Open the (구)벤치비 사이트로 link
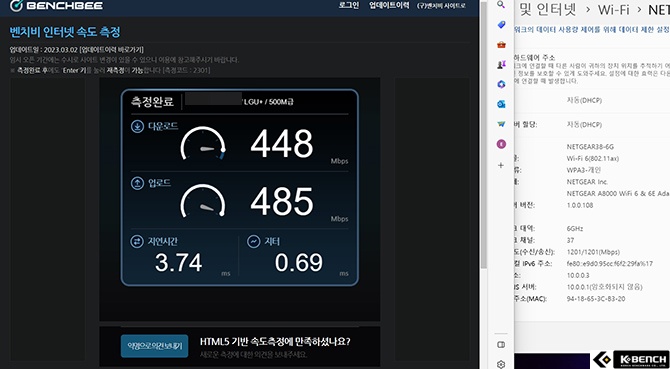This screenshot has width=670, height=369. point(441,6)
